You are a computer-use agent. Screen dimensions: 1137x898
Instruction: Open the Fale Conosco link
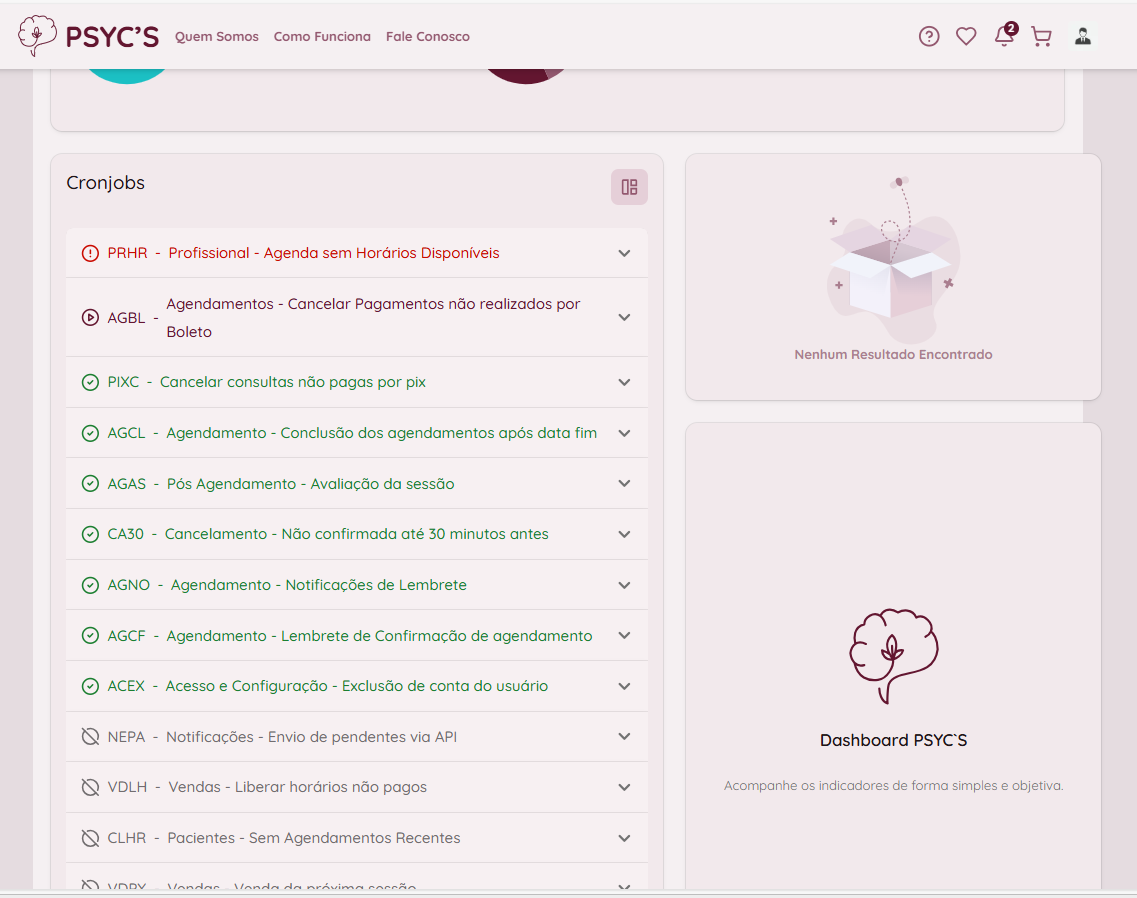coord(427,37)
